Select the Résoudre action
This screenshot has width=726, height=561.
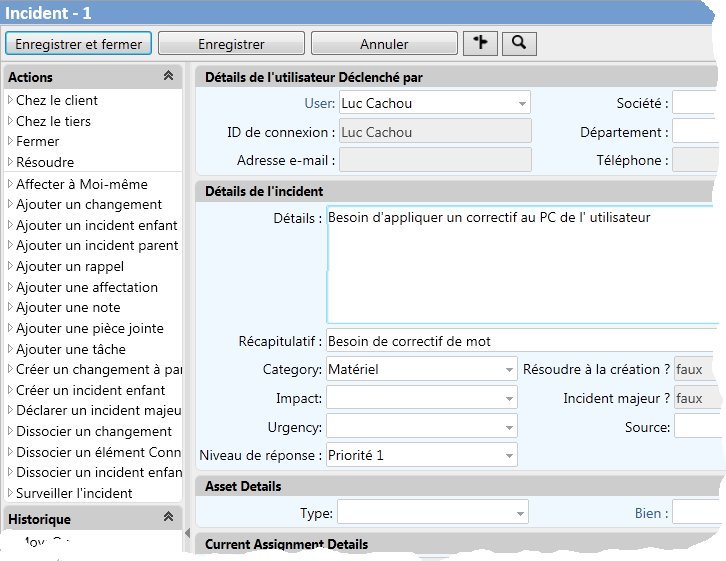click(44, 162)
